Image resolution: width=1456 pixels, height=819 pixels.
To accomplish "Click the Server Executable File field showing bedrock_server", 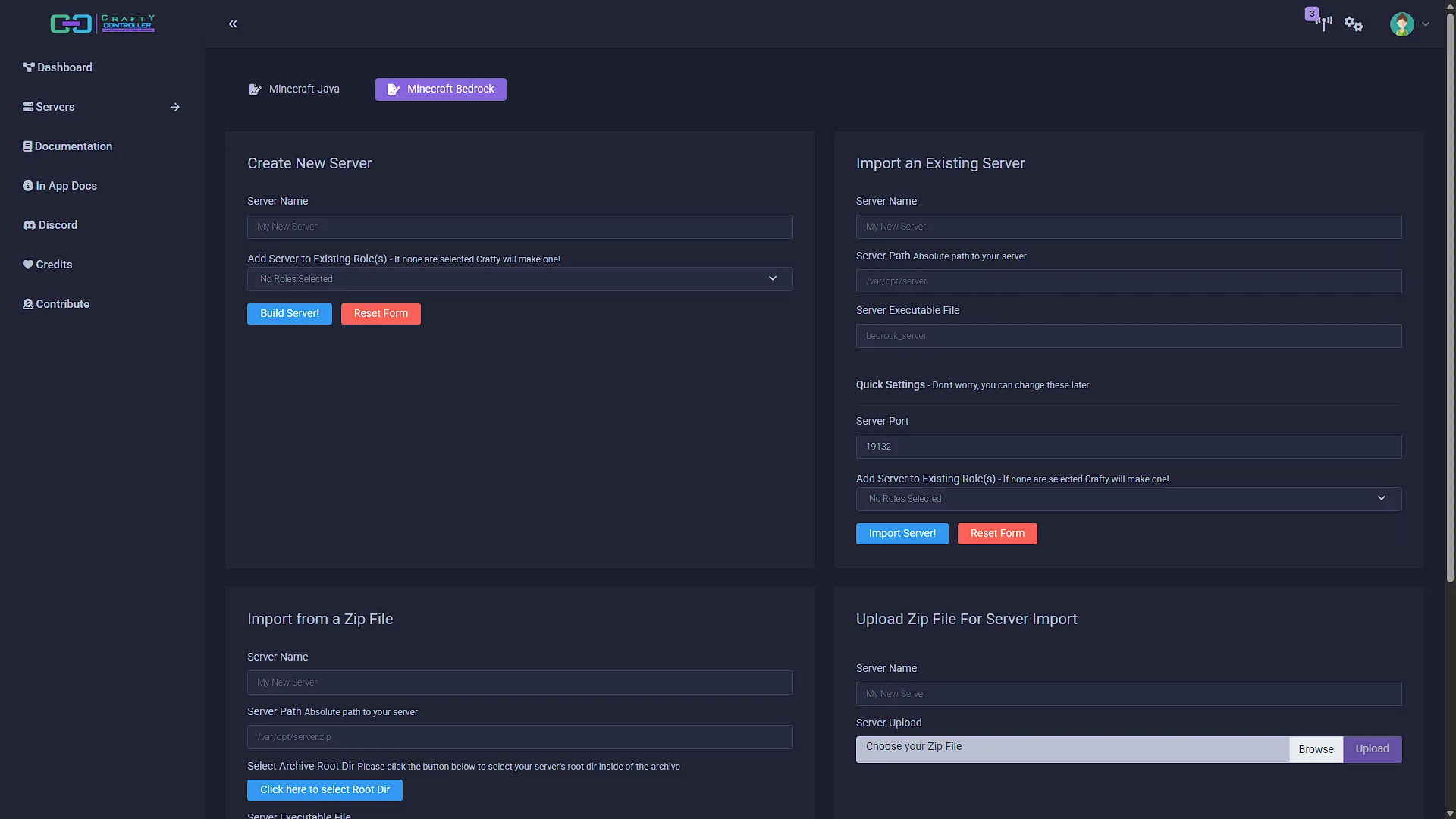I will (1128, 336).
